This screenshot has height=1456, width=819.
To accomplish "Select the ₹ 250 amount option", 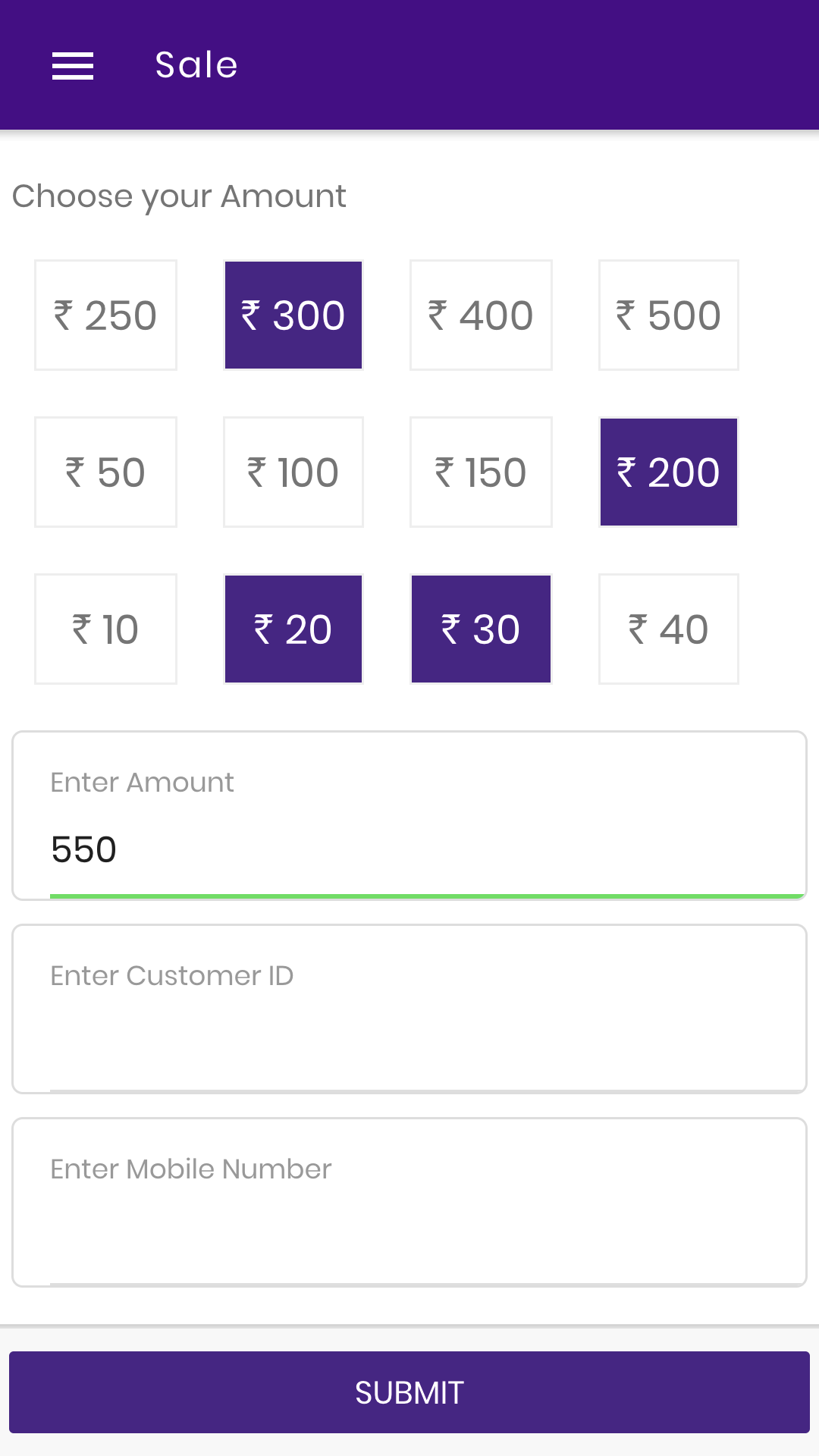I will pyautogui.click(x=105, y=315).
